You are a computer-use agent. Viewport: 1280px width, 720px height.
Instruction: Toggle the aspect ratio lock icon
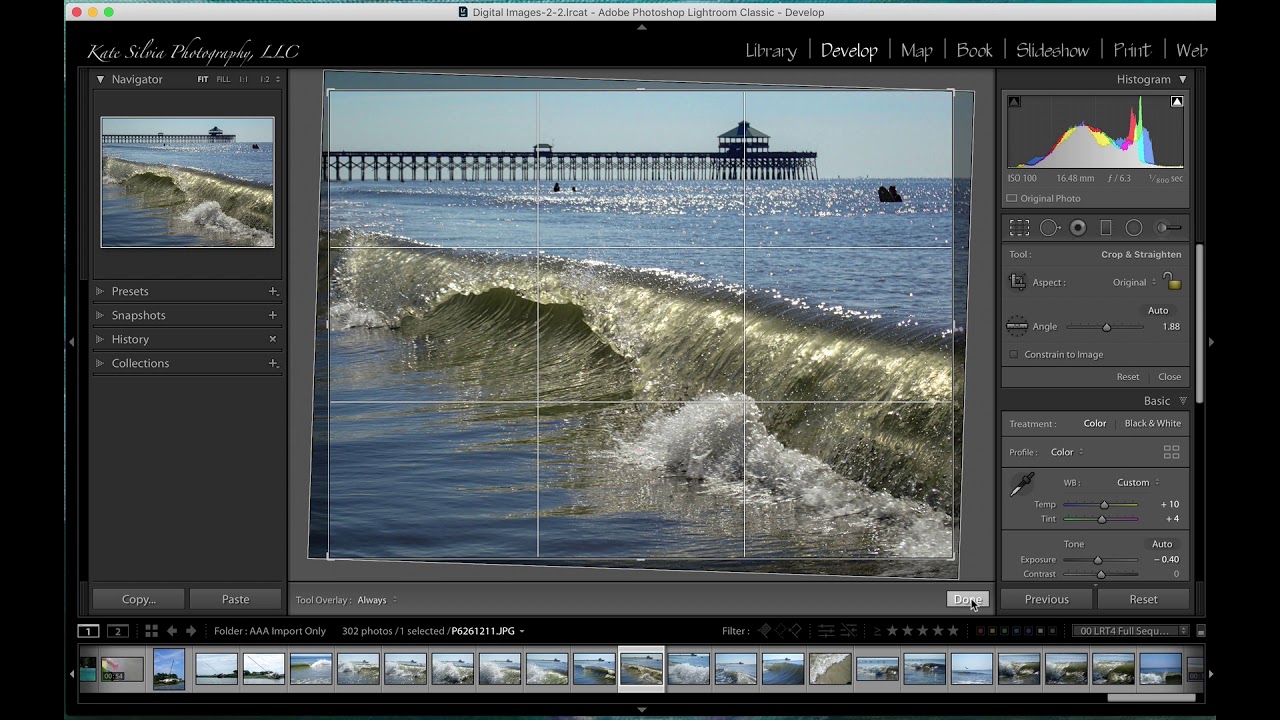point(1173,282)
